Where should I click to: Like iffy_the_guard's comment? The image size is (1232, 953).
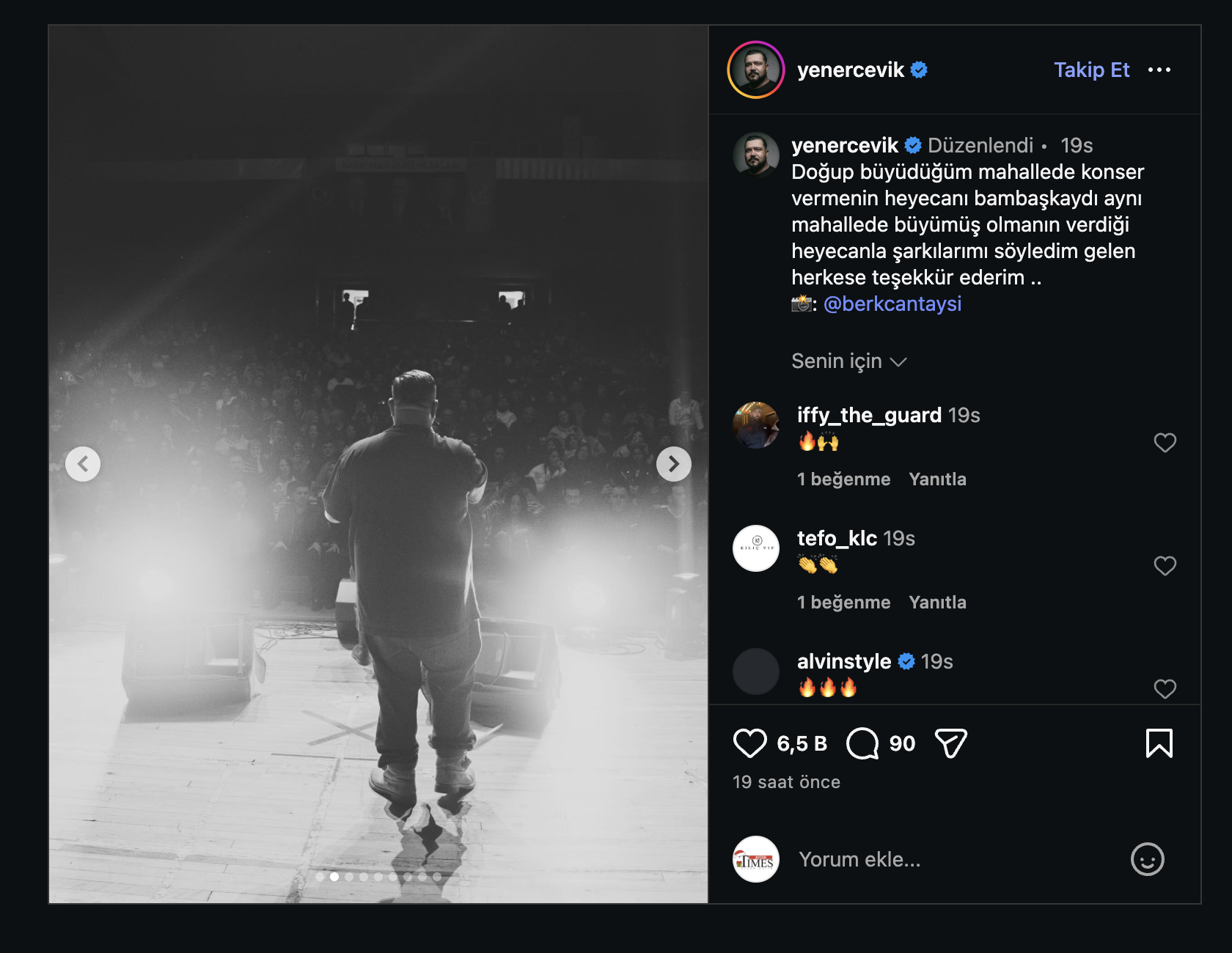tap(1165, 443)
